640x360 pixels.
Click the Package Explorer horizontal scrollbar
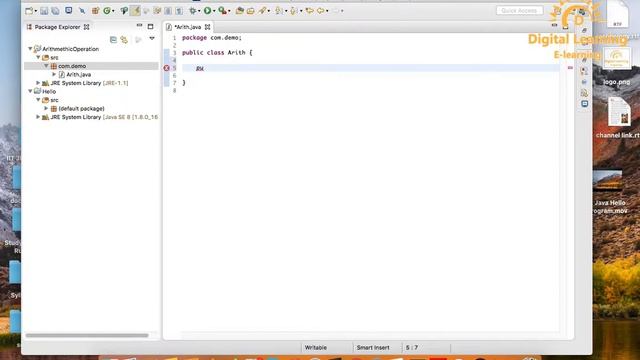point(87,336)
